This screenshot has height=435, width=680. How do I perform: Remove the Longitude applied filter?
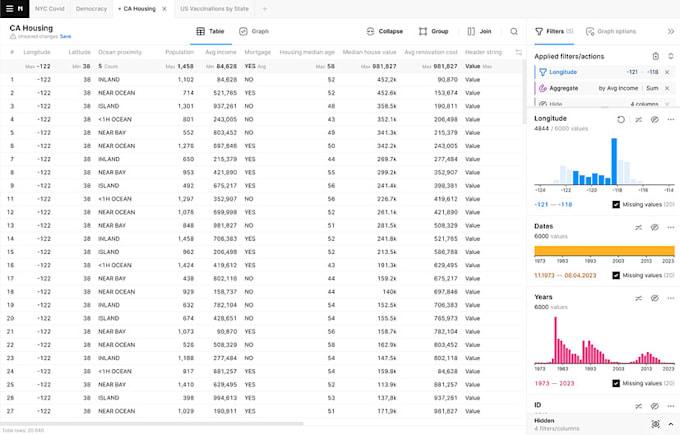[667, 72]
